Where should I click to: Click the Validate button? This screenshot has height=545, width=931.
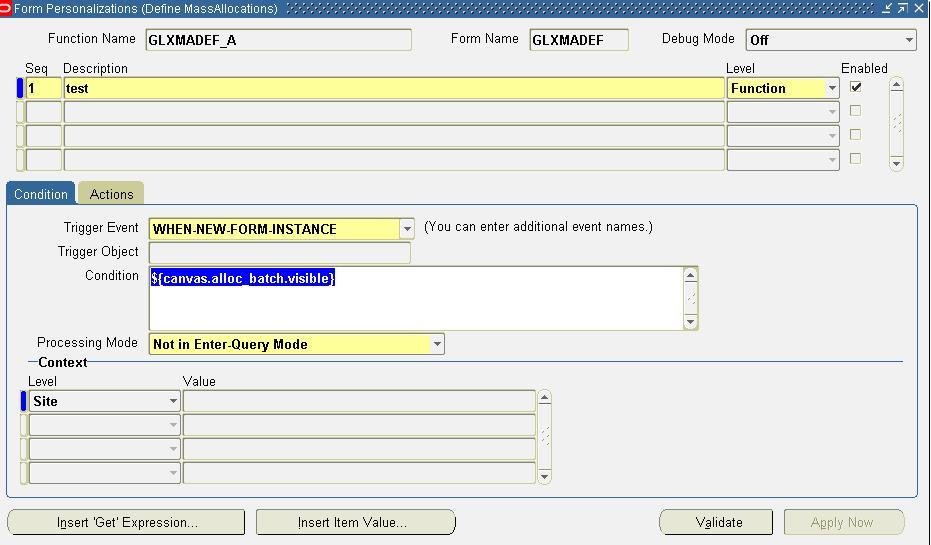pyautogui.click(x=717, y=522)
